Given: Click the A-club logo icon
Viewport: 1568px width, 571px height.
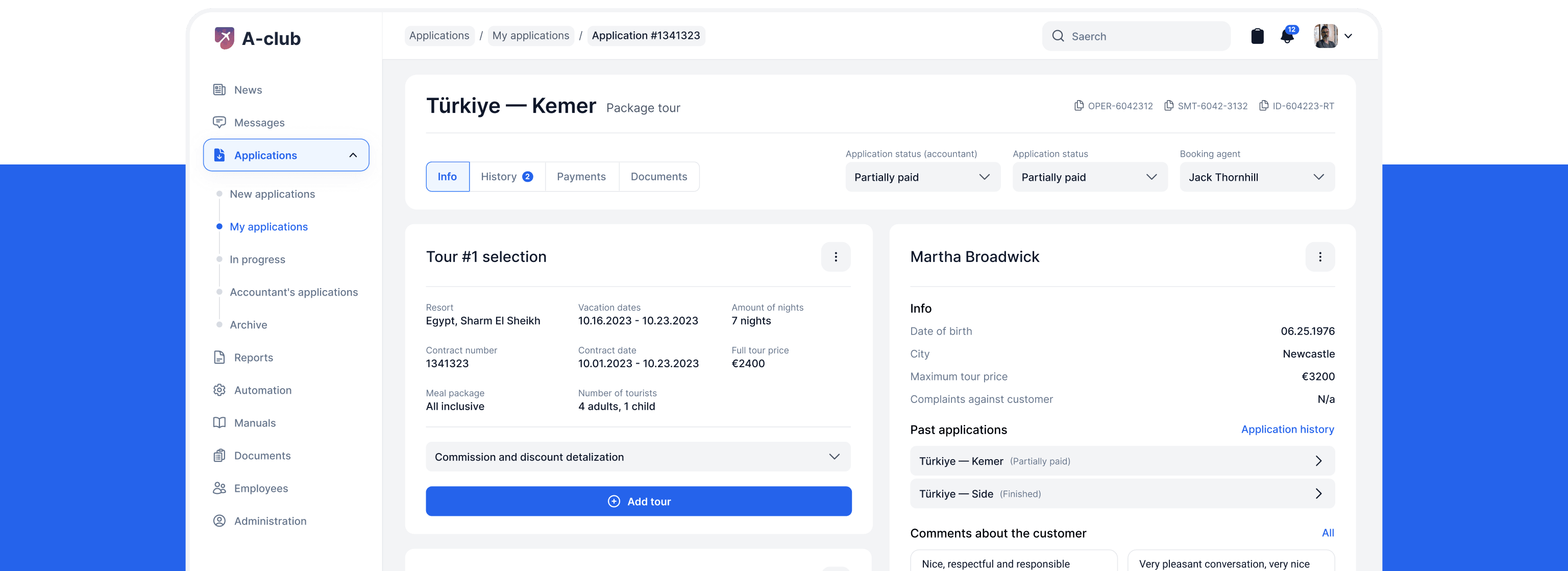Looking at the screenshot, I should pos(224,38).
